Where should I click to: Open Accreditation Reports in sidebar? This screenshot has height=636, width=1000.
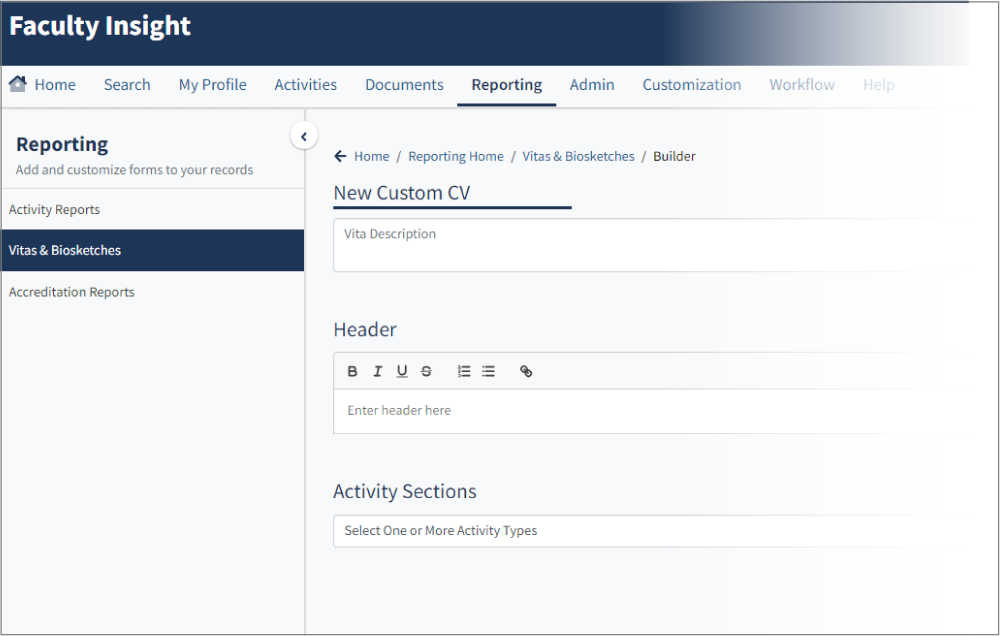[x=71, y=292]
